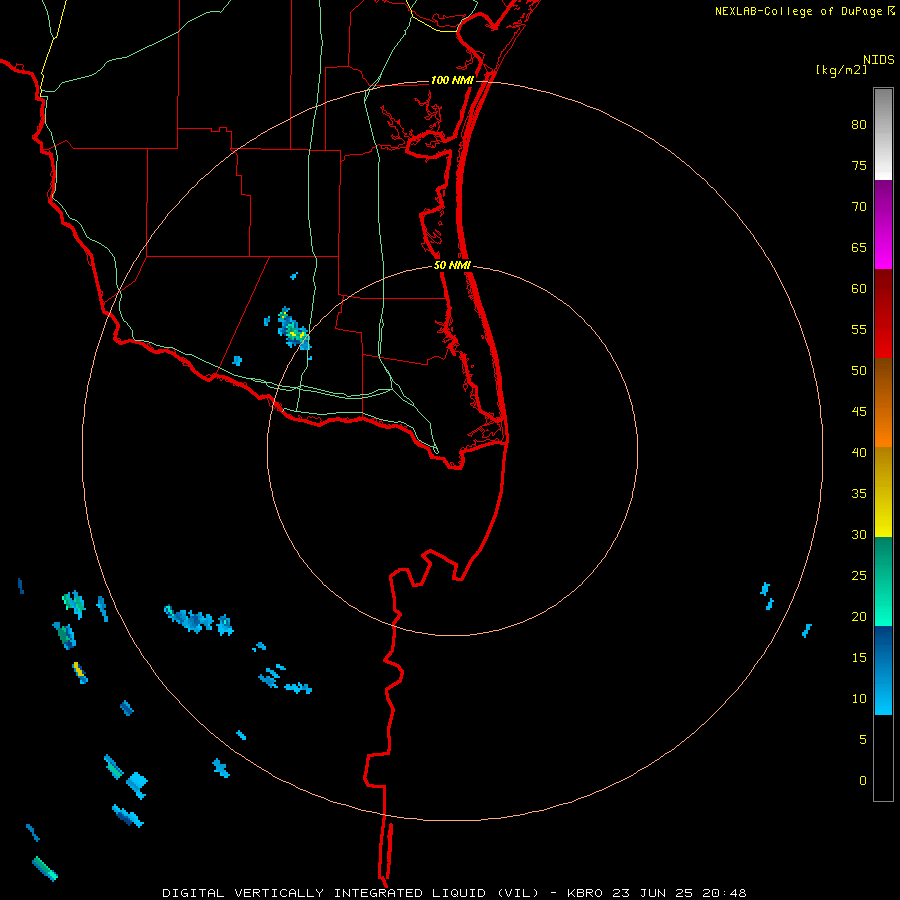This screenshot has height=900, width=900.
Task: Pick the orange-brown segment of the legend bar
Action: (883, 402)
